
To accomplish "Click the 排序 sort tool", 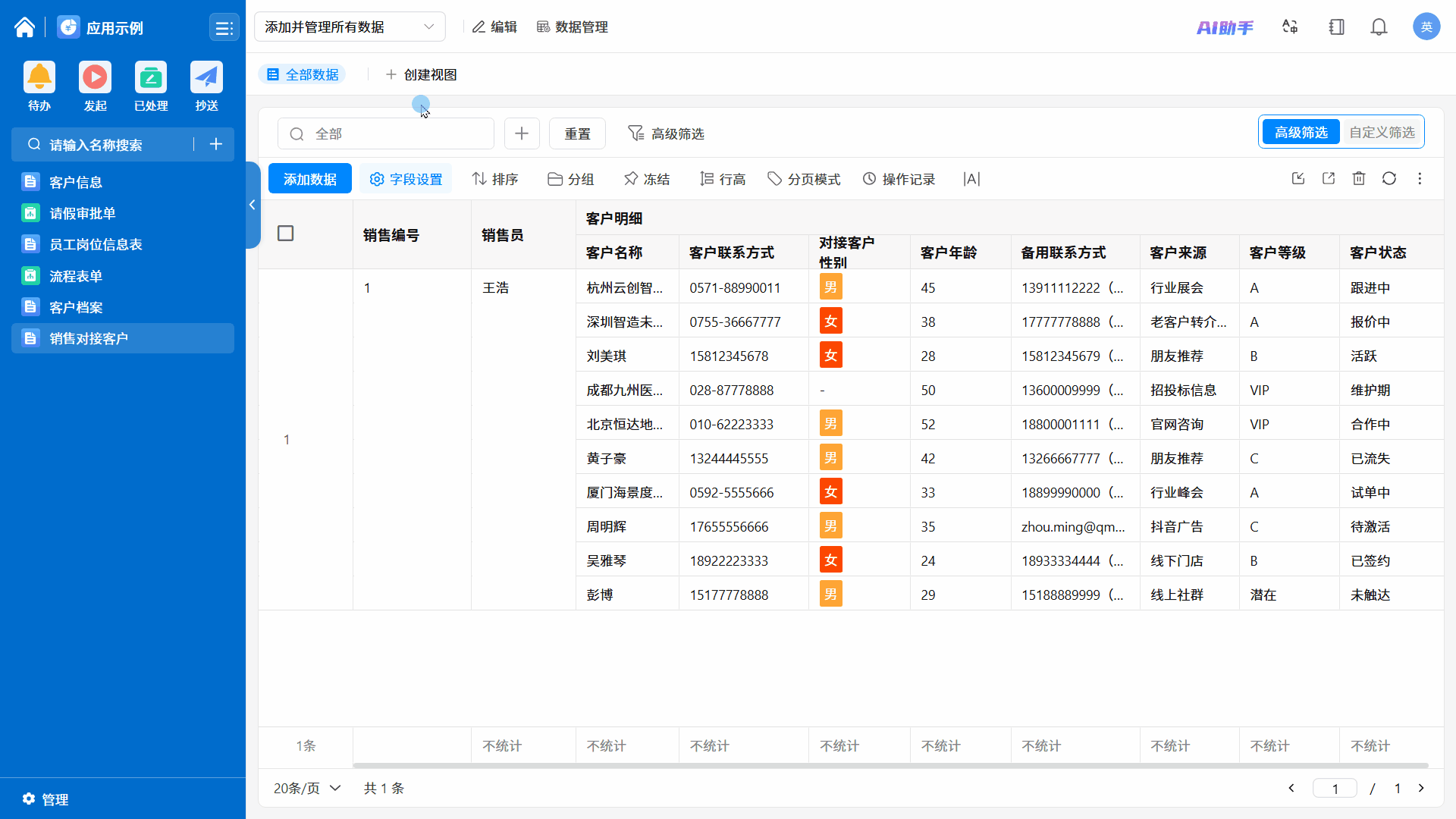I will (494, 179).
